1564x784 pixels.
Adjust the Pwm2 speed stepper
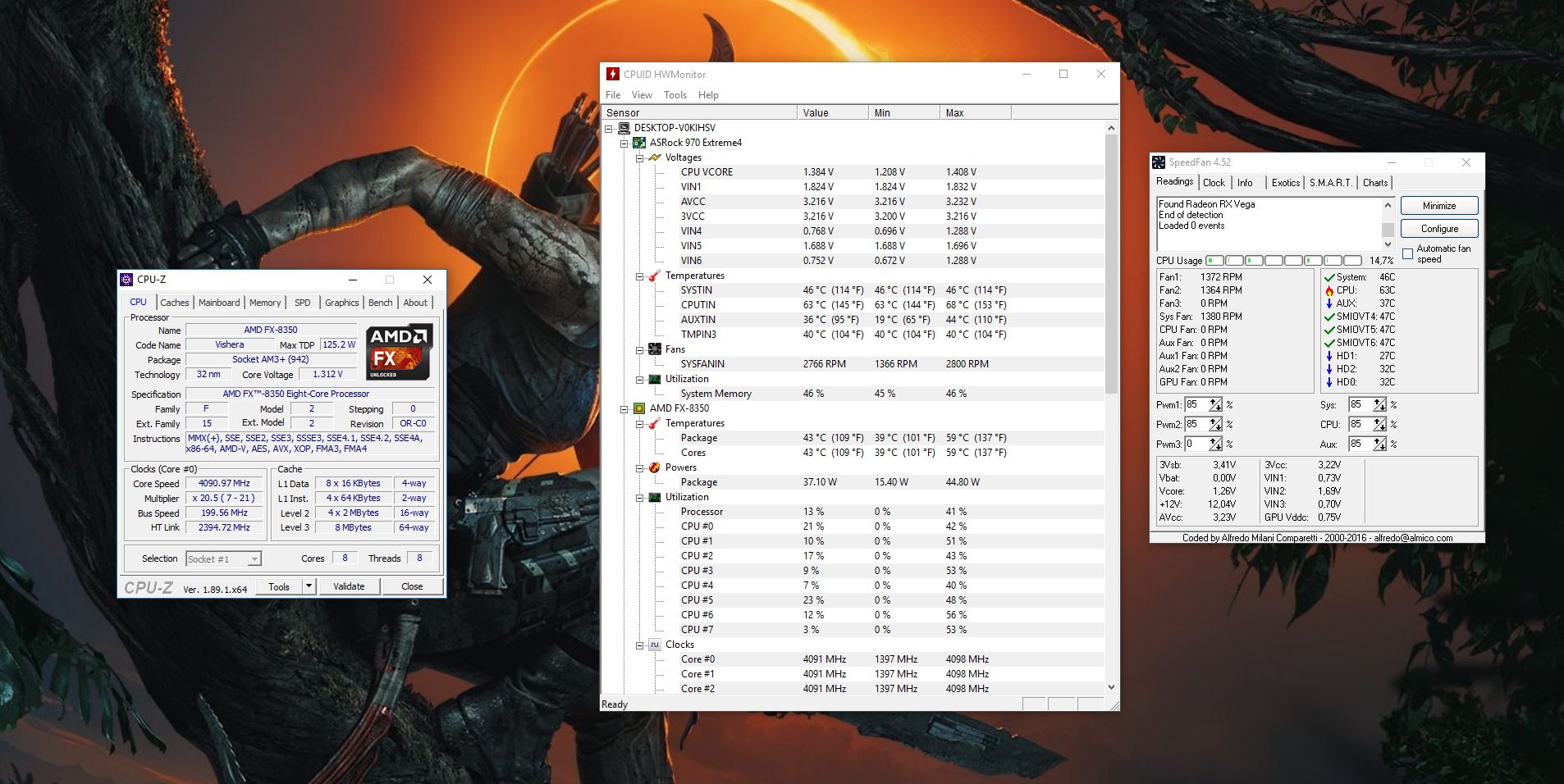click(x=1215, y=425)
